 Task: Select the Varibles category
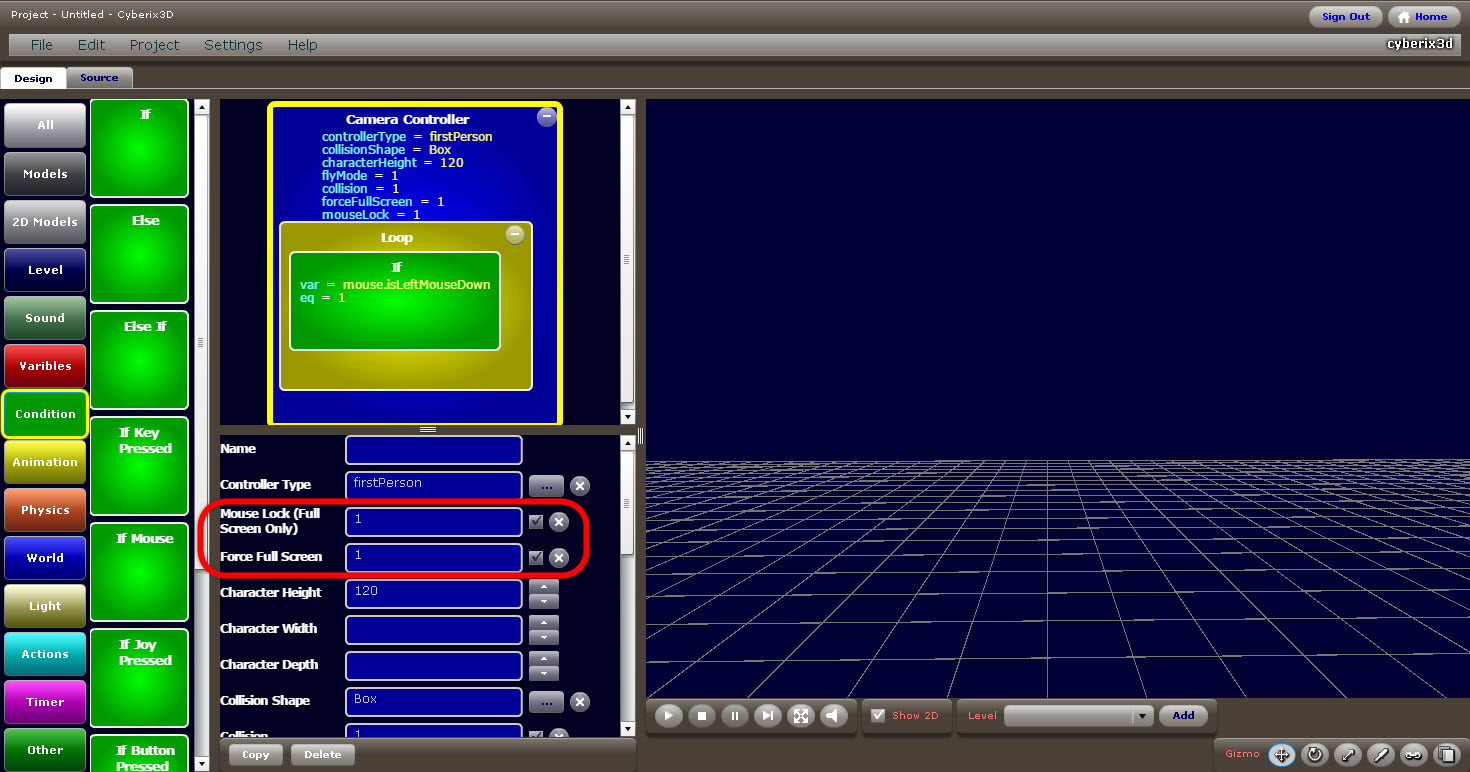point(45,366)
